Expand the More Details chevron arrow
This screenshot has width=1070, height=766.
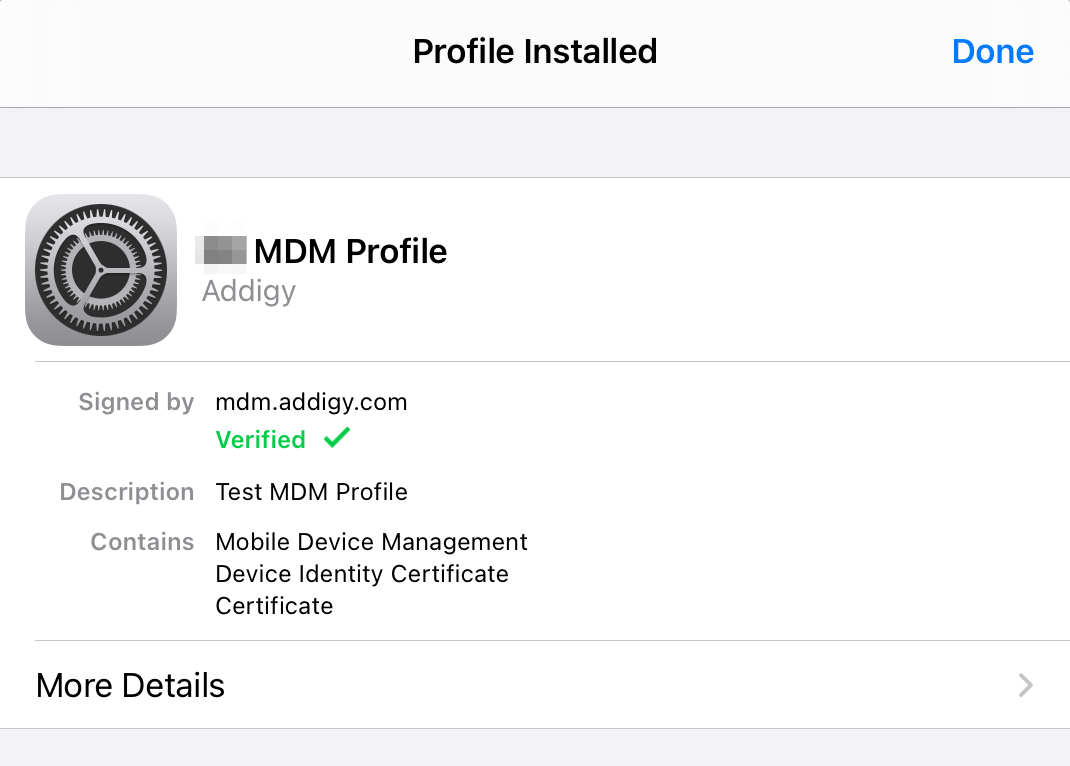click(x=1025, y=685)
